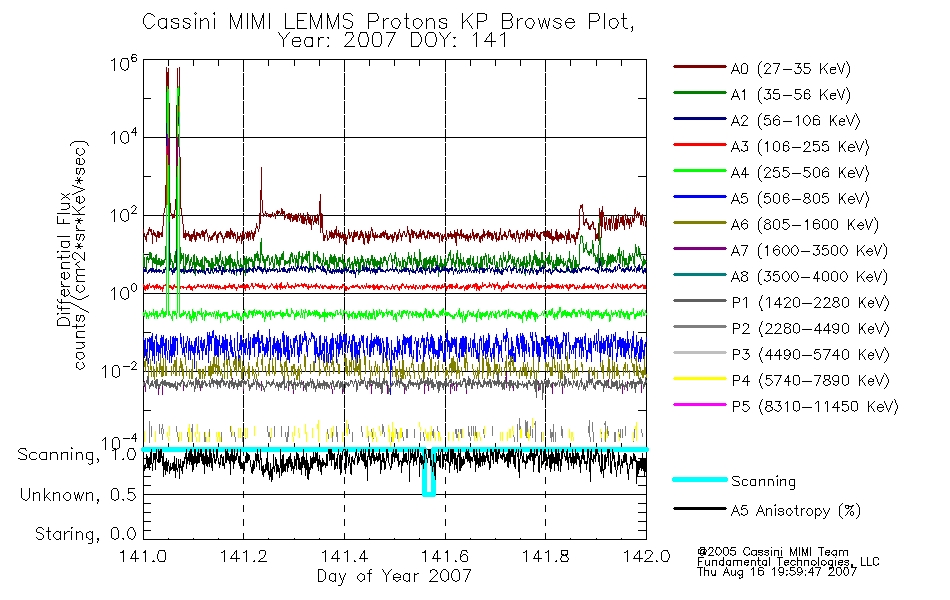Click the 10^-2 y-axis tick label
Image resolution: width=950 pixels, height=600 pixels.
[119, 369]
